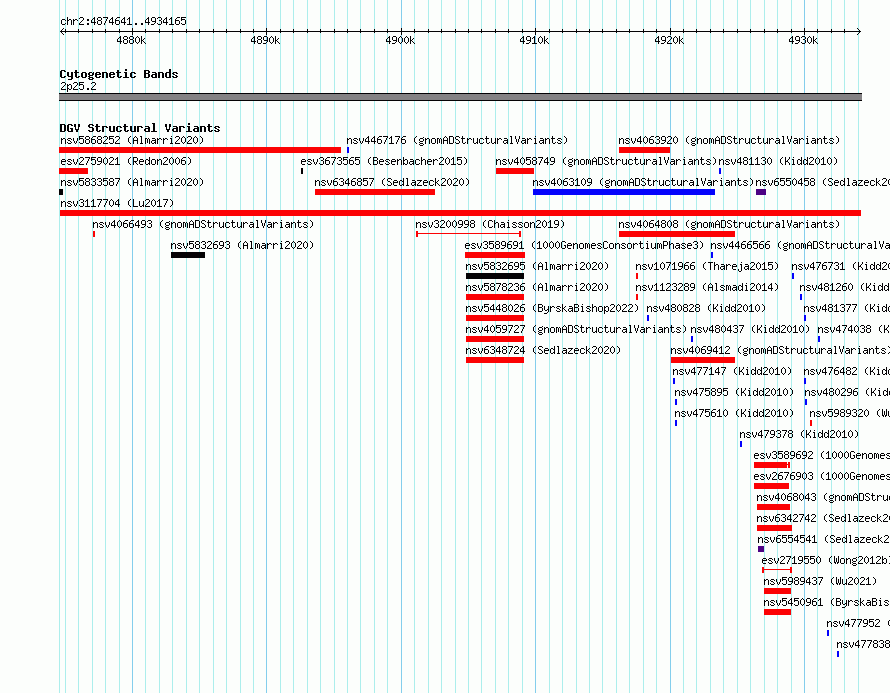
Task: Click nsv479378 (Kidd2010) label
Action: 799,434
